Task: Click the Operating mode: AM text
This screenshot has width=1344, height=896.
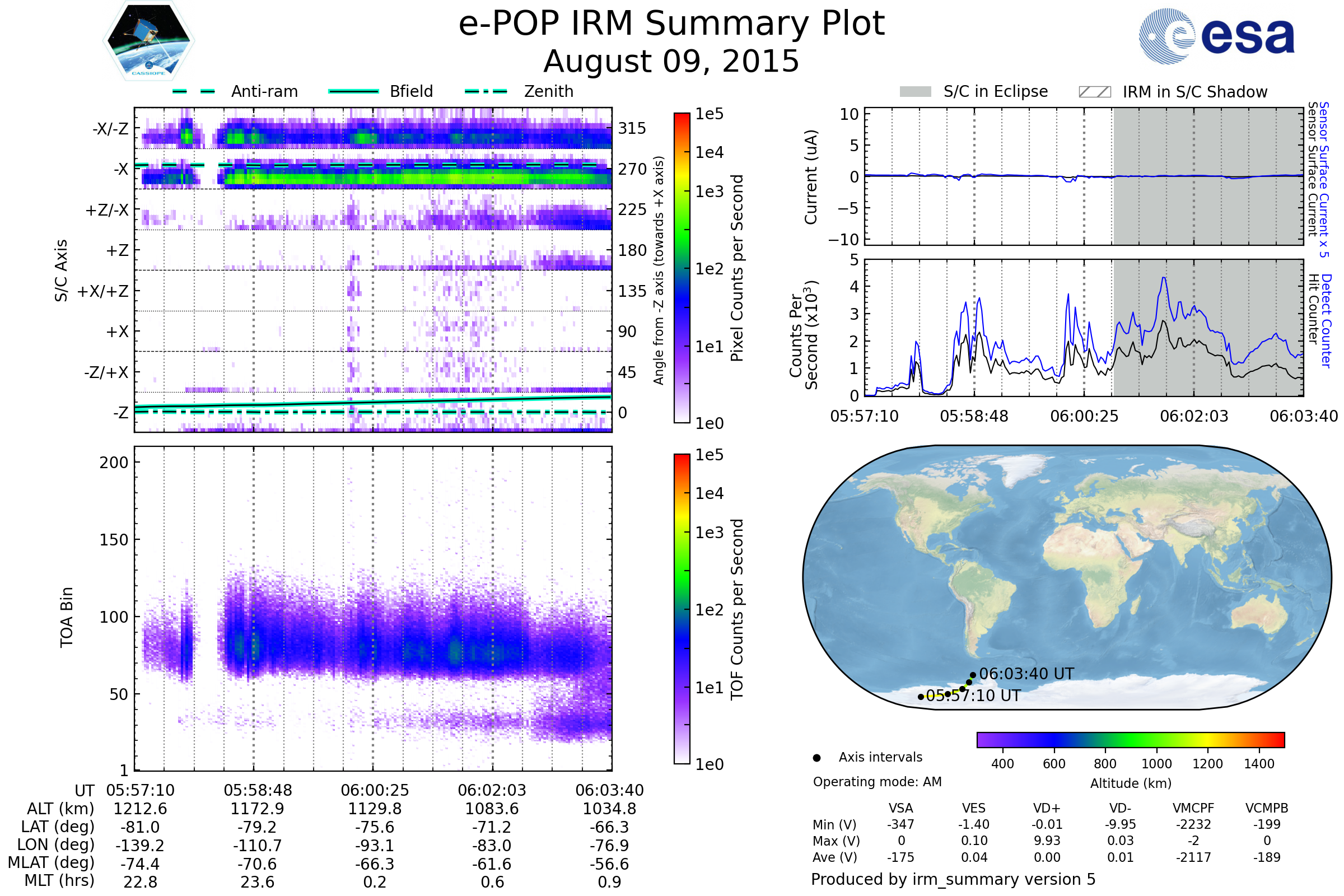Action: [877, 782]
